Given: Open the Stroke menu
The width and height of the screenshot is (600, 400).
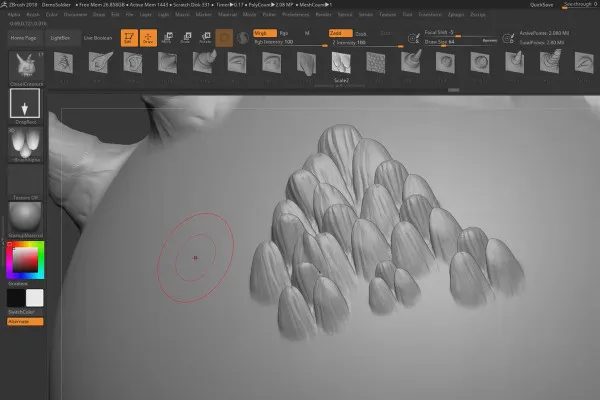Looking at the screenshot, I should click(366, 15).
